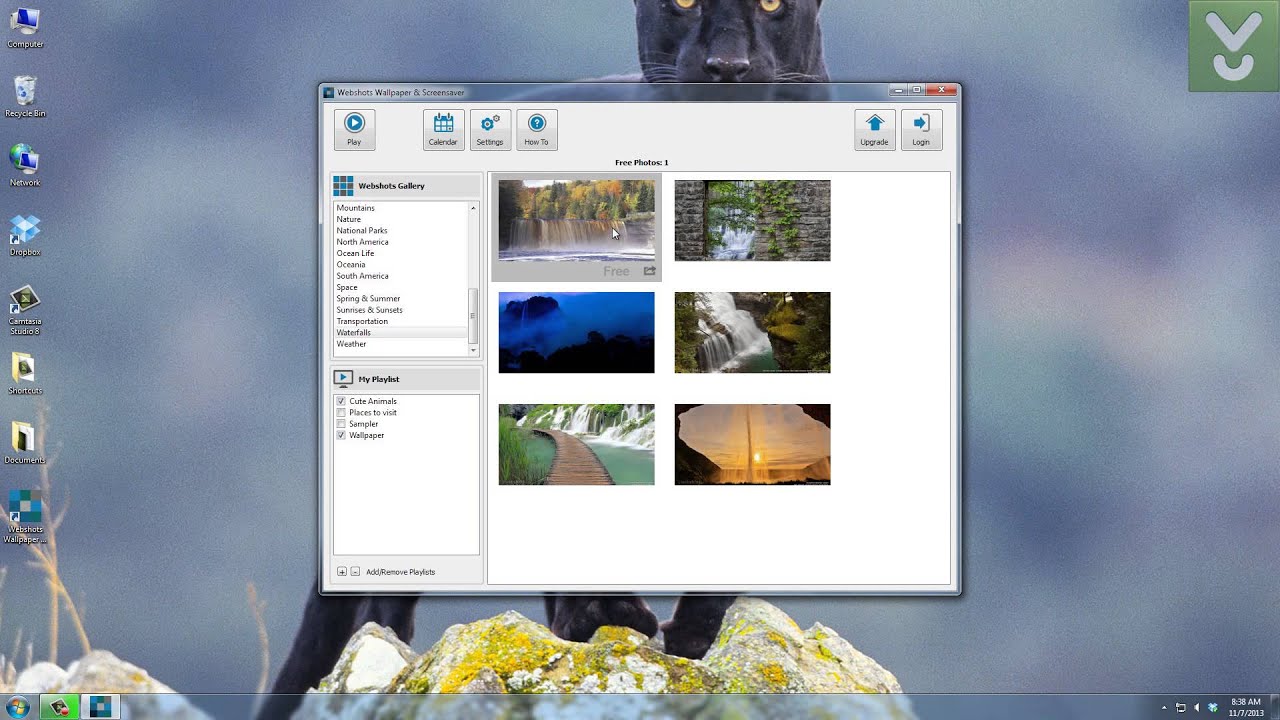Open the Windows Start button
Image resolution: width=1280 pixels, height=720 pixels.
(x=18, y=707)
